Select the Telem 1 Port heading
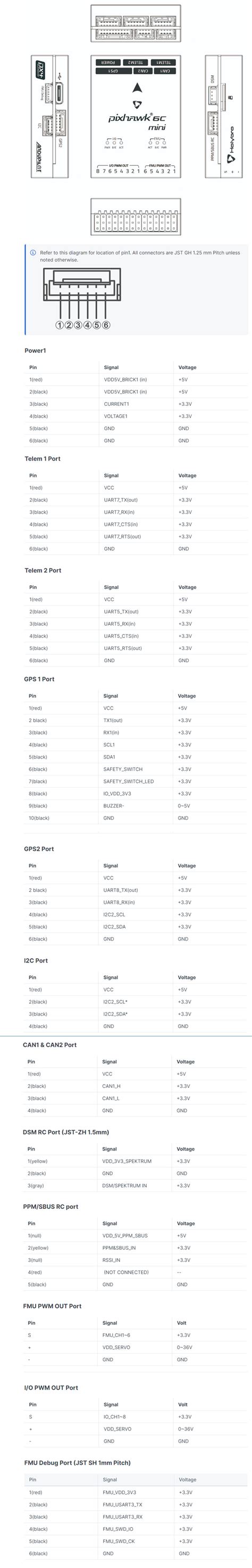252x1568 pixels. click(x=43, y=459)
